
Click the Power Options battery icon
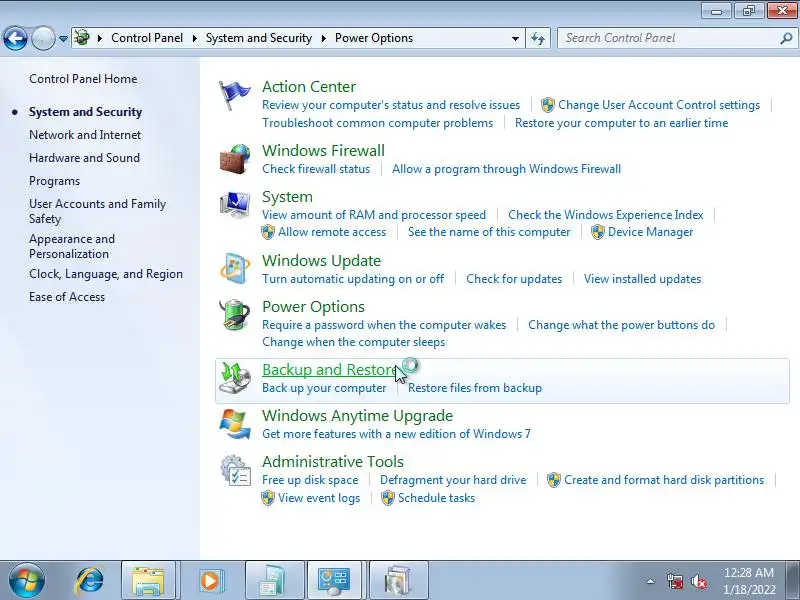click(235, 315)
